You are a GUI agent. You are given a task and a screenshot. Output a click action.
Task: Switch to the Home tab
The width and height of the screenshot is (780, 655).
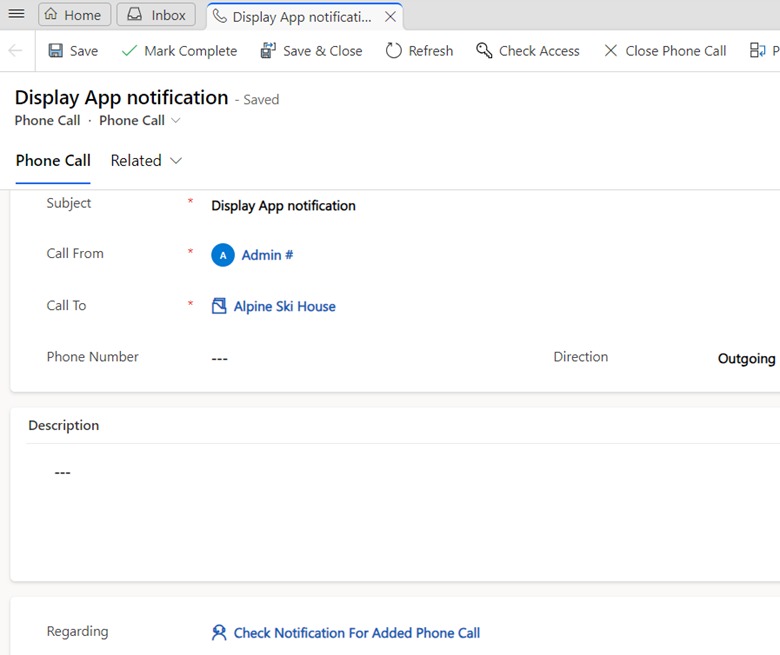coord(74,14)
